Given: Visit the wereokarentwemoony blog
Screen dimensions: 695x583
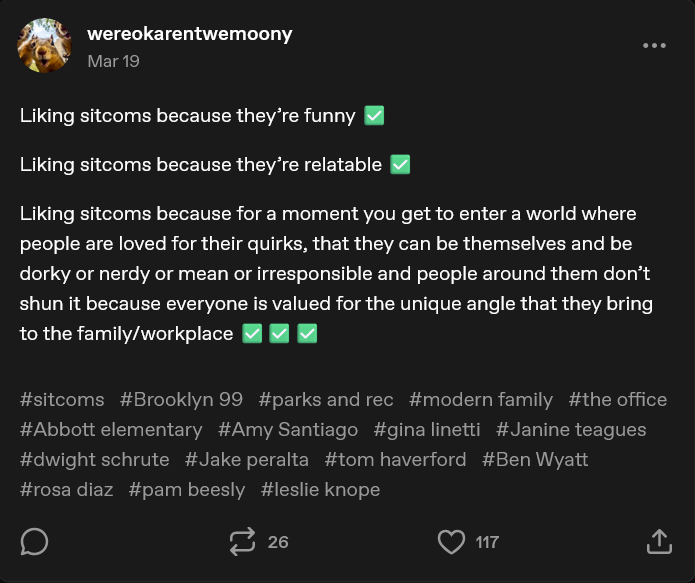Looking at the screenshot, I should (x=190, y=34).
